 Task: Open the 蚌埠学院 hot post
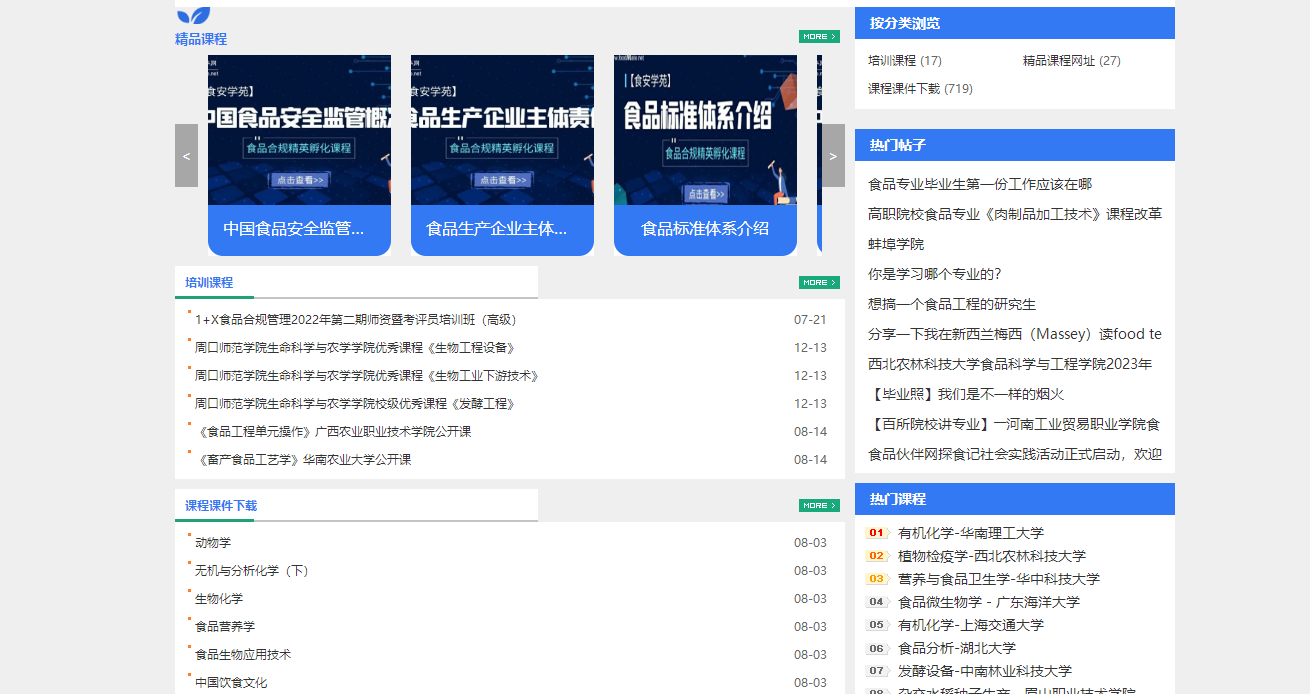896,244
